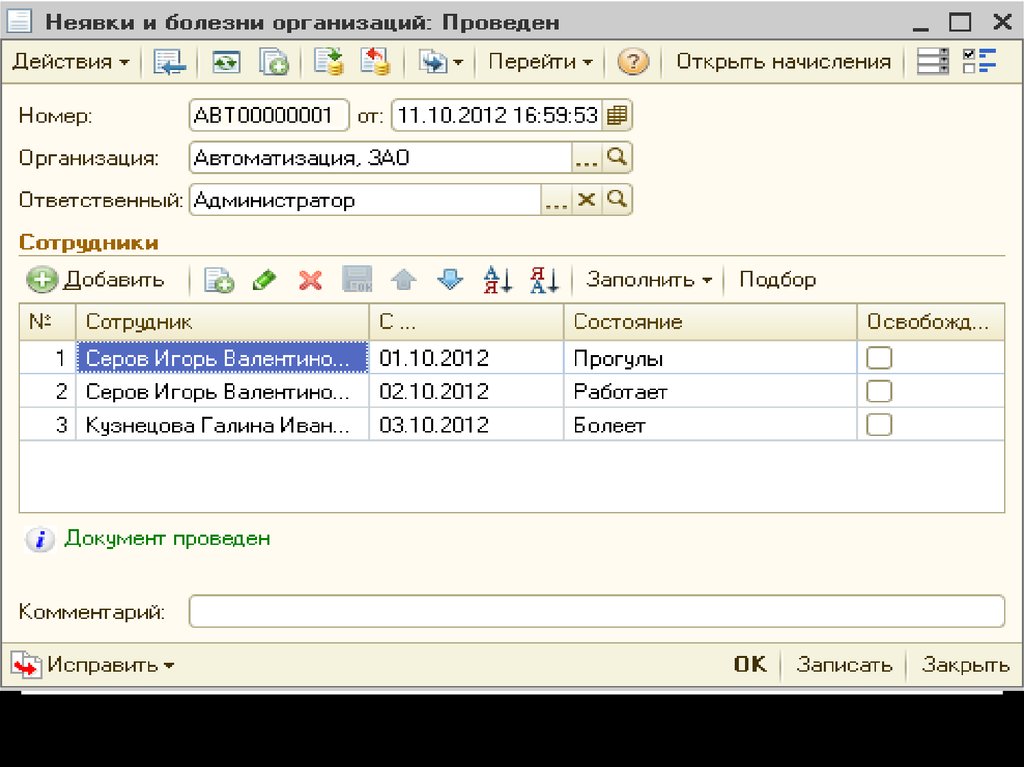The height and width of the screenshot is (767, 1024).
Task: Sort employees descending with Я-A icon
Action: click(x=544, y=280)
